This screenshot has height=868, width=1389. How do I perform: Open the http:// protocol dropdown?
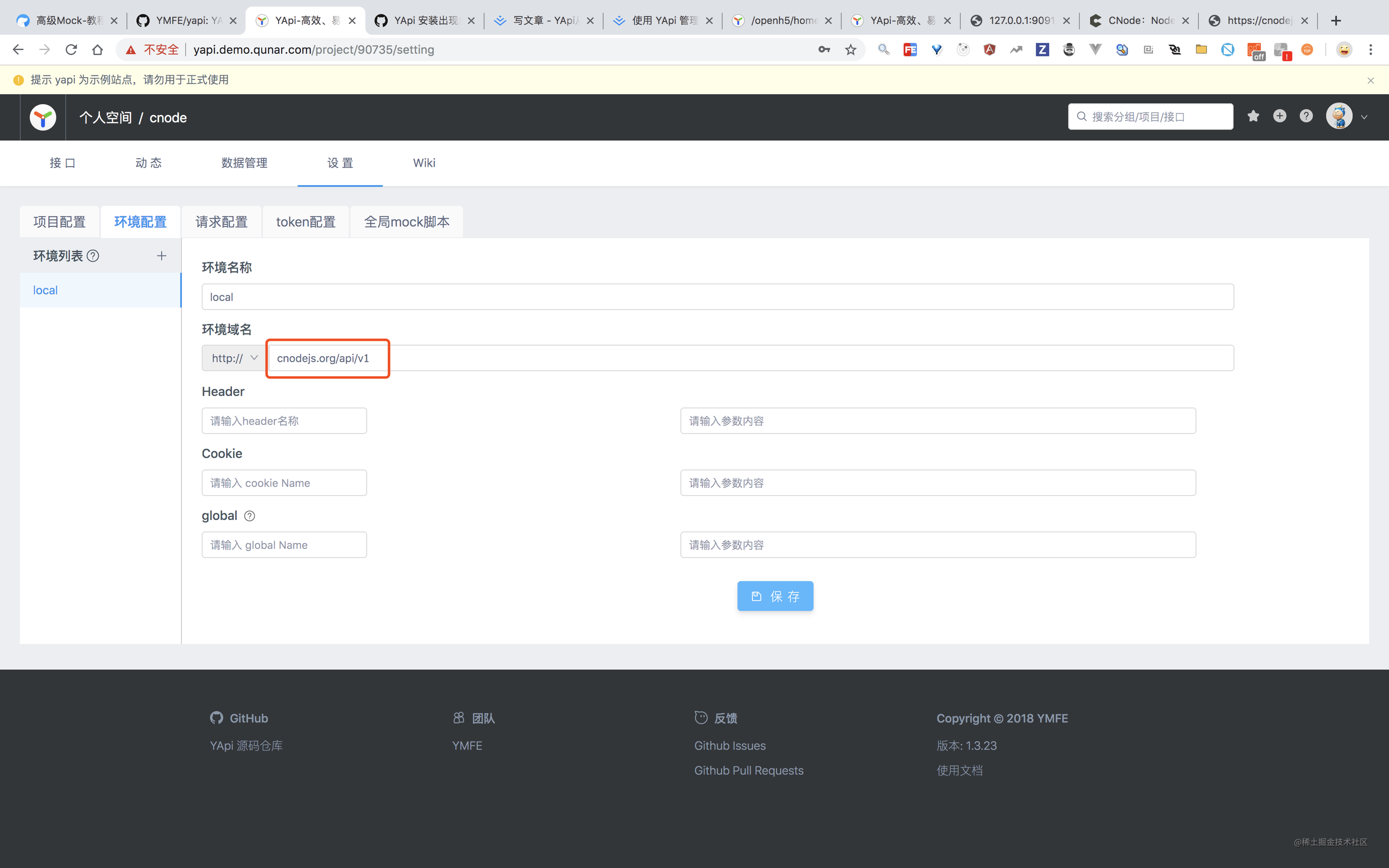(x=234, y=358)
